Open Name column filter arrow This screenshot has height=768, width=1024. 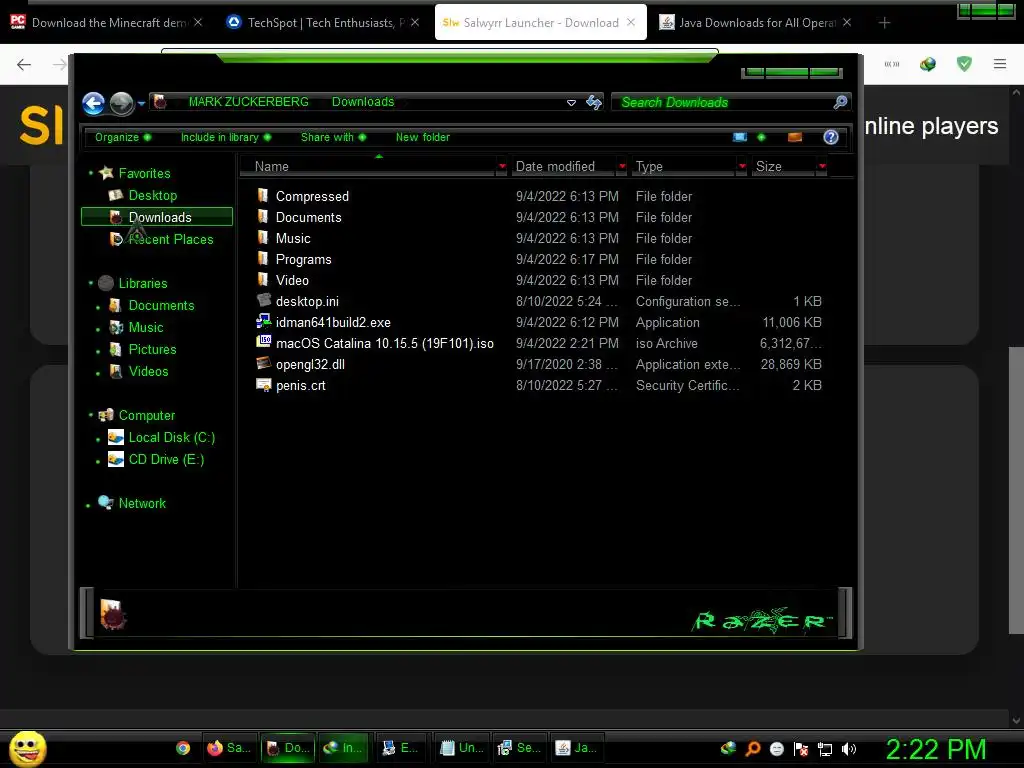click(502, 167)
